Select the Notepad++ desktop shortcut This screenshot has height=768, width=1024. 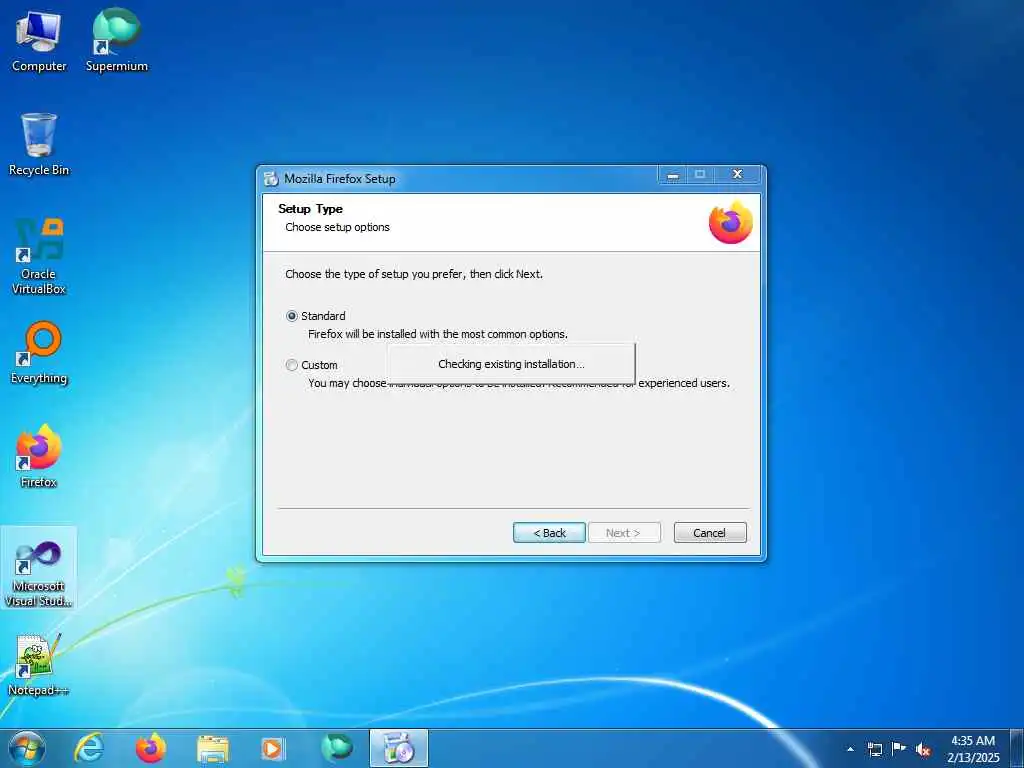click(x=39, y=664)
